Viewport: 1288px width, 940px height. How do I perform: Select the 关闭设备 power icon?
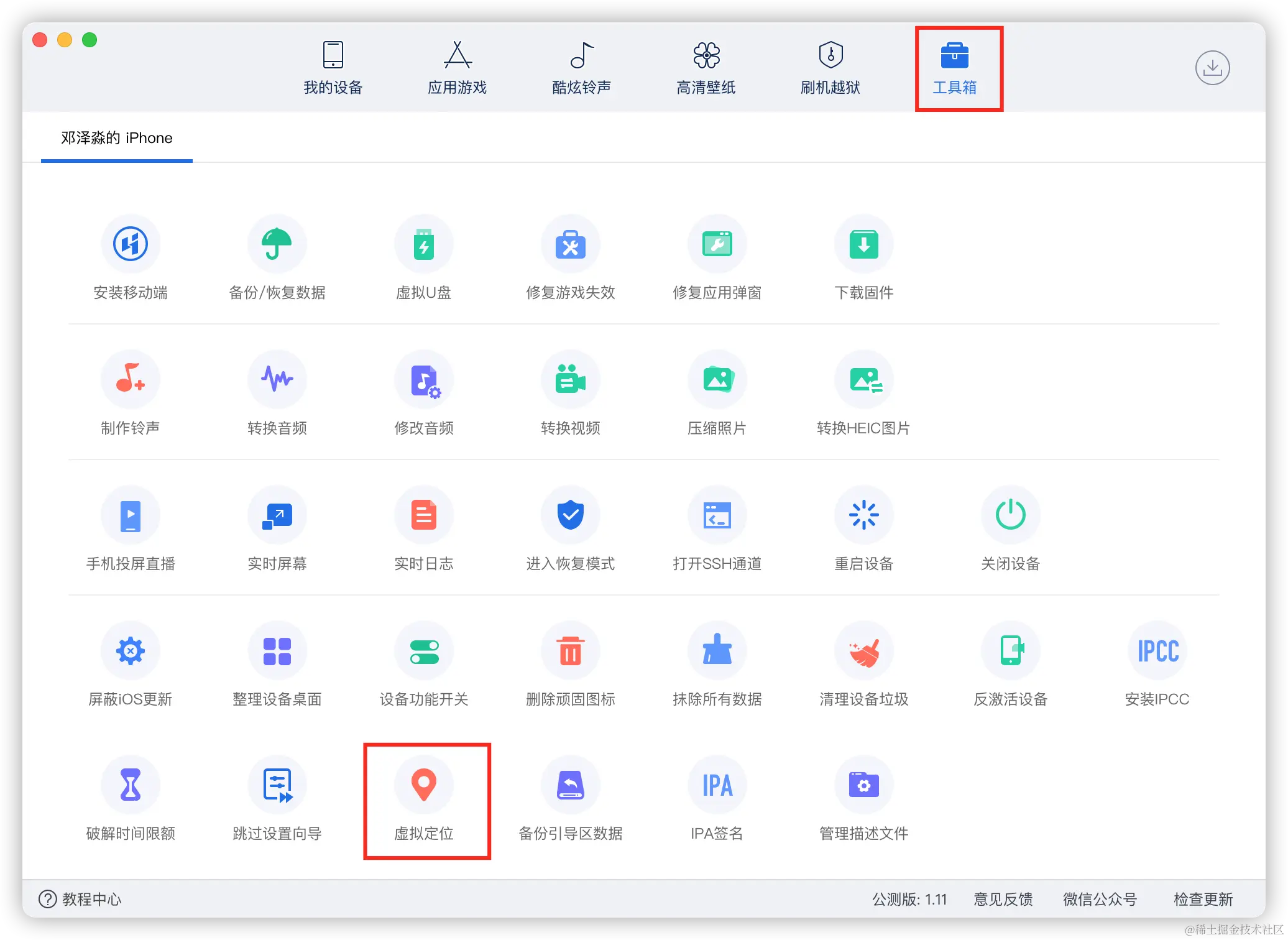(x=1010, y=515)
